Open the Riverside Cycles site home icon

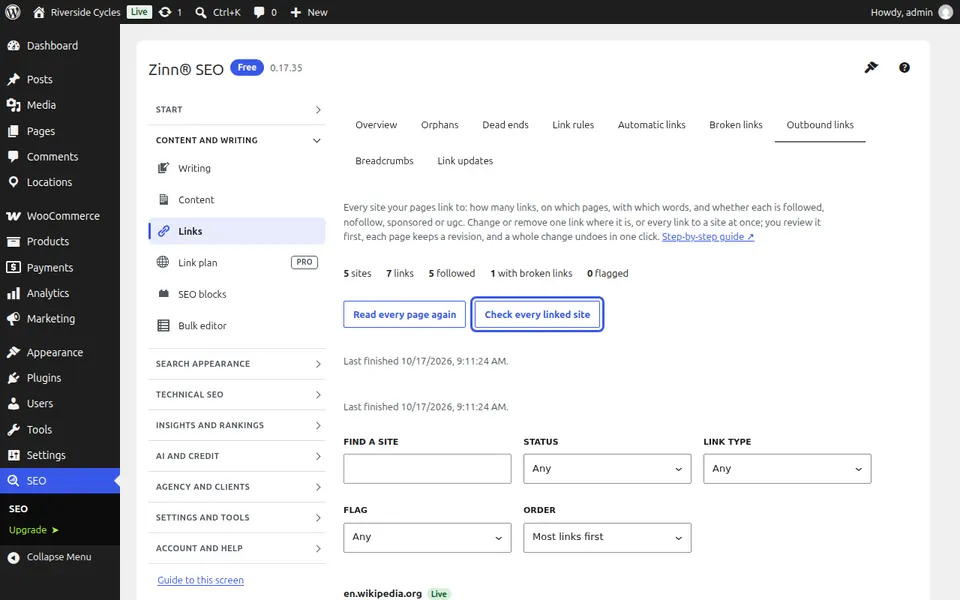[x=39, y=12]
